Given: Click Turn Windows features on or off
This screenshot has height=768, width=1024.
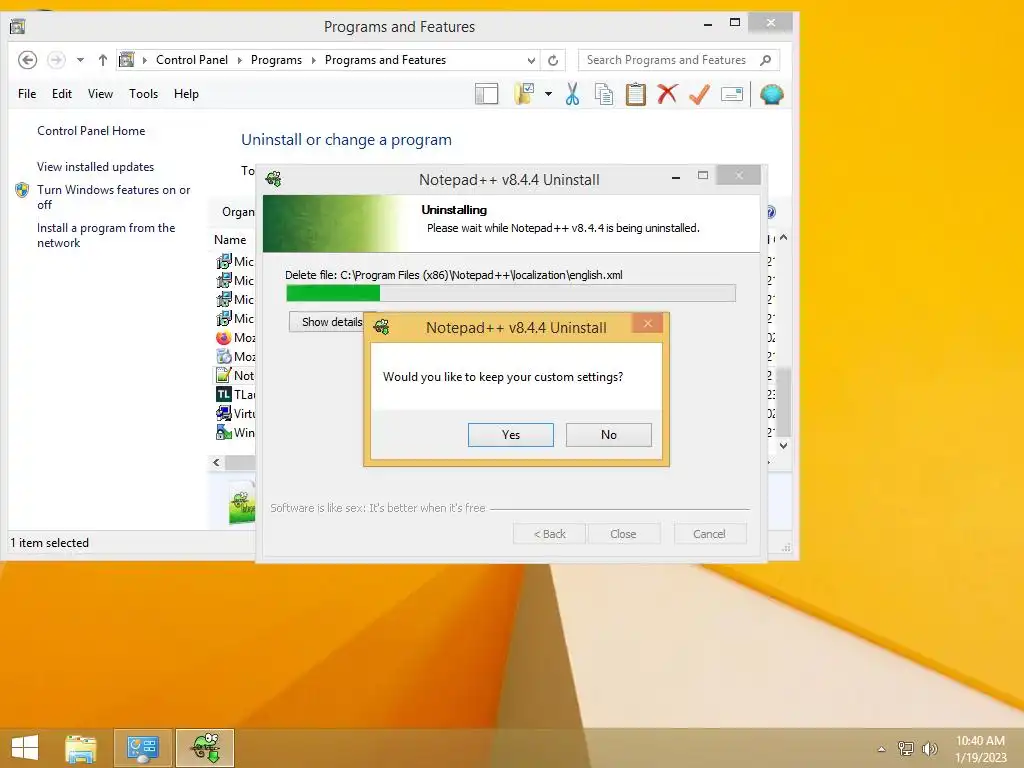Looking at the screenshot, I should click(x=114, y=197).
